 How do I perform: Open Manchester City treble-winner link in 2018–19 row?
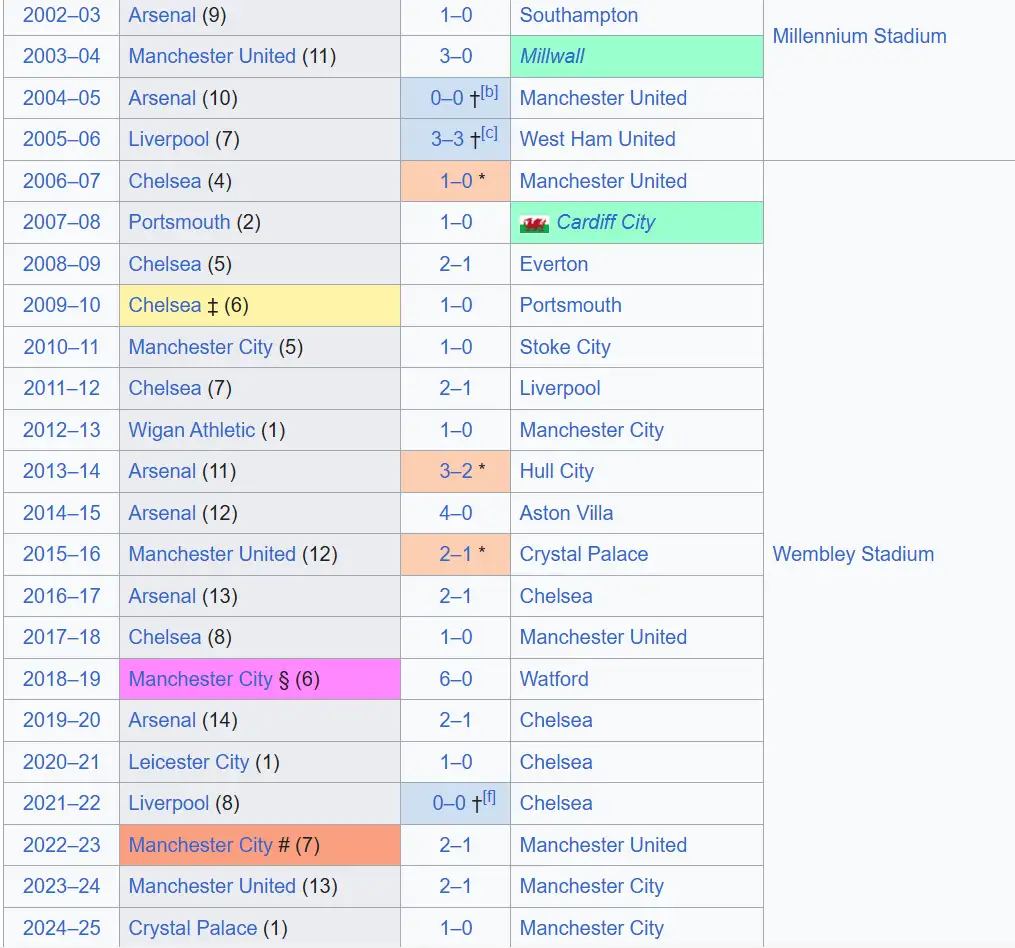click(200, 679)
